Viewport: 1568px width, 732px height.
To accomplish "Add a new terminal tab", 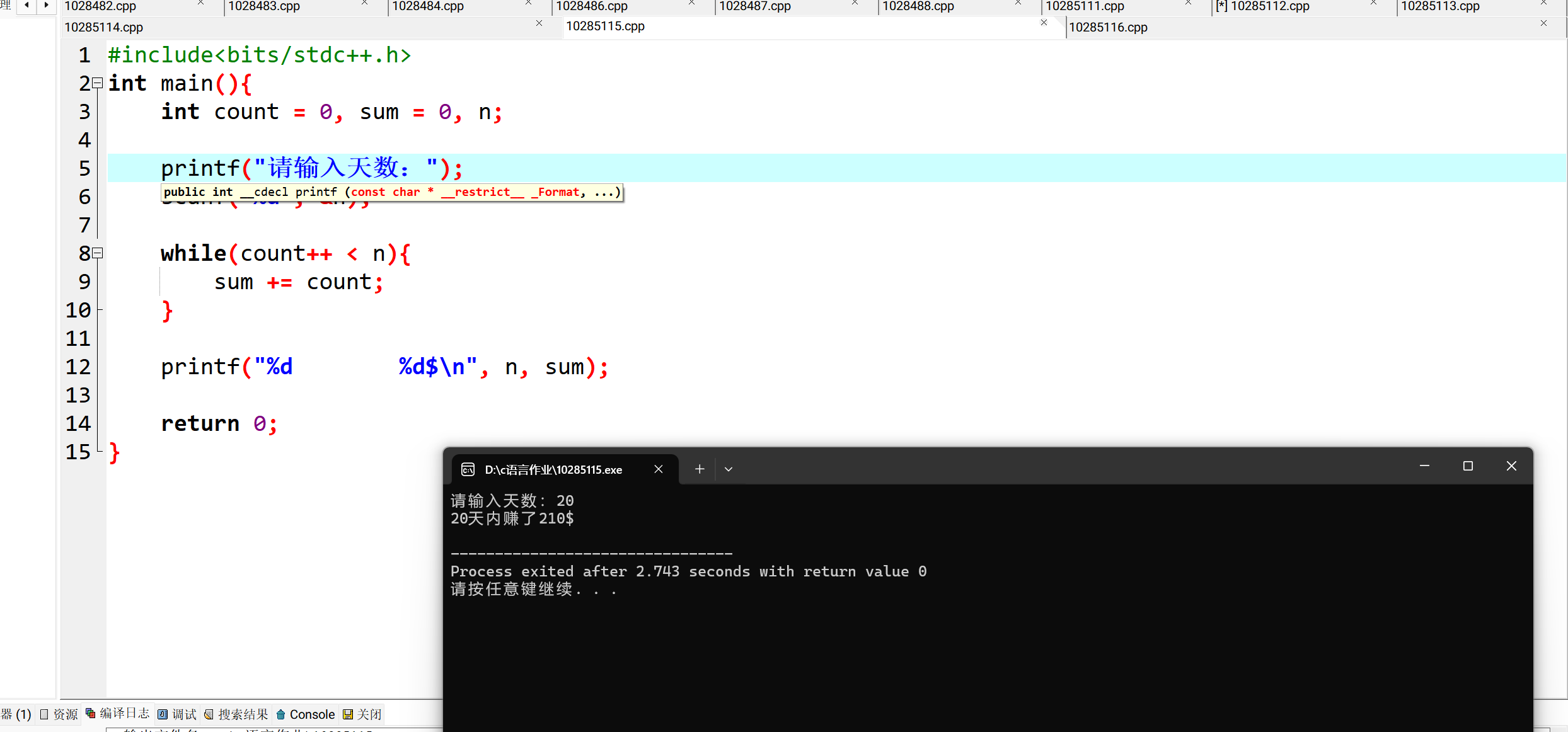I will (700, 469).
